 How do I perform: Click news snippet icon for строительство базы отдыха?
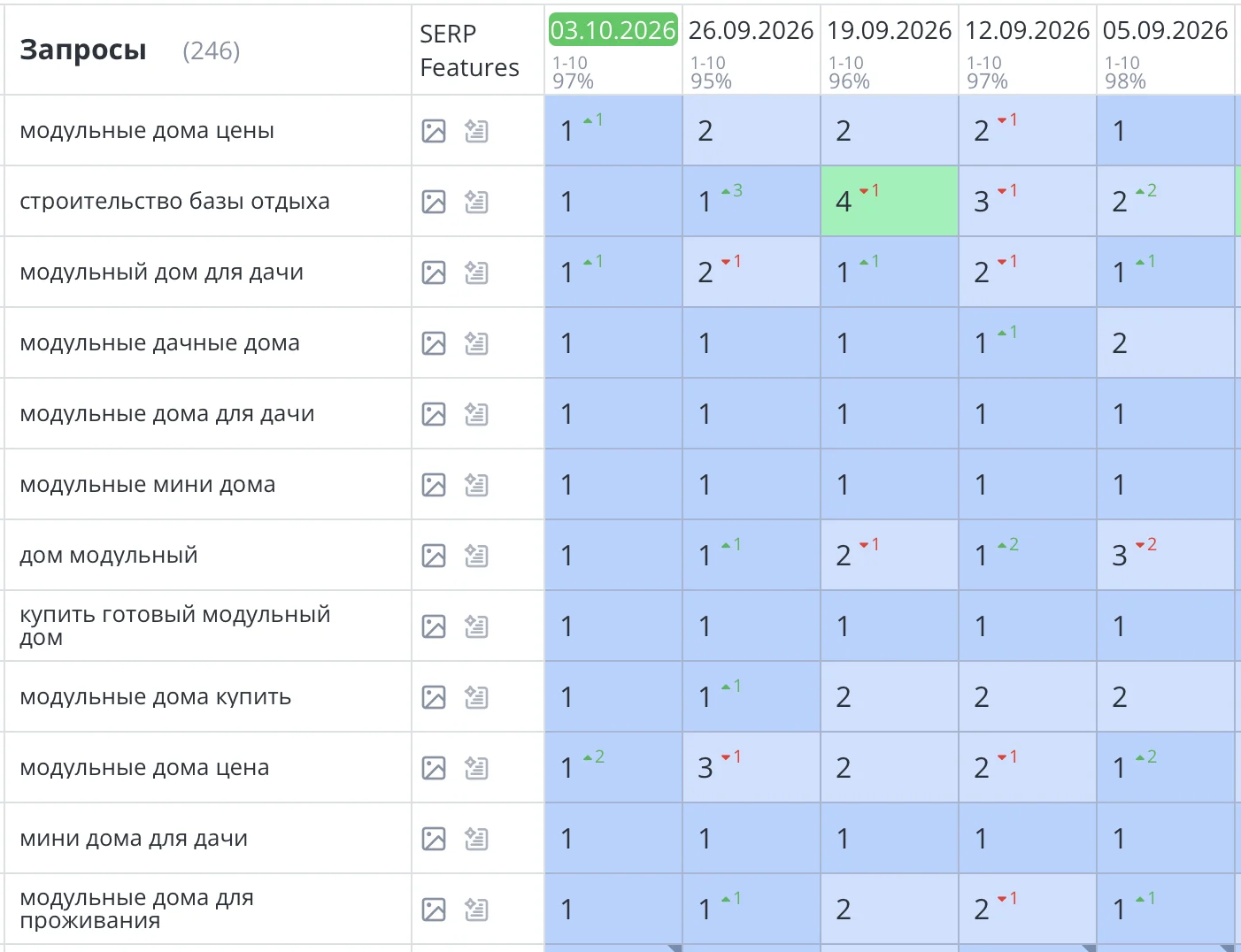click(476, 202)
